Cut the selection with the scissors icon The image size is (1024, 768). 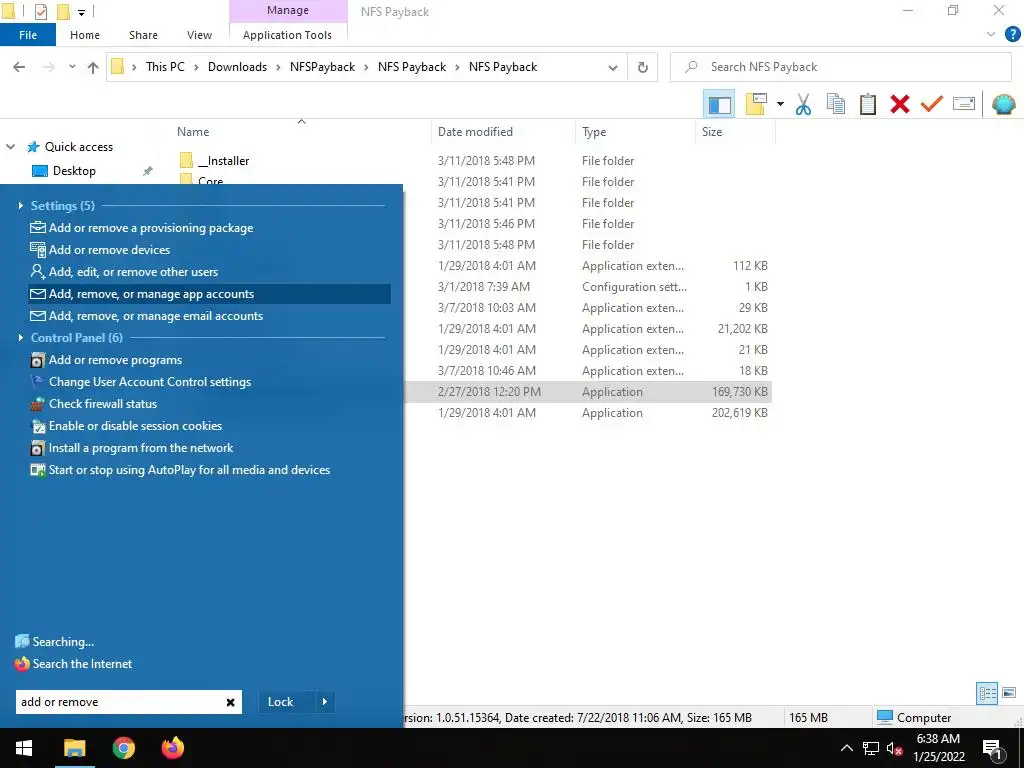tap(803, 104)
